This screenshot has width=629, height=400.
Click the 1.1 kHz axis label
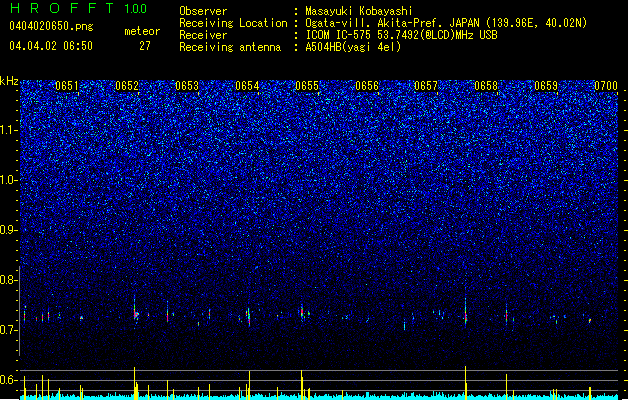(8, 130)
